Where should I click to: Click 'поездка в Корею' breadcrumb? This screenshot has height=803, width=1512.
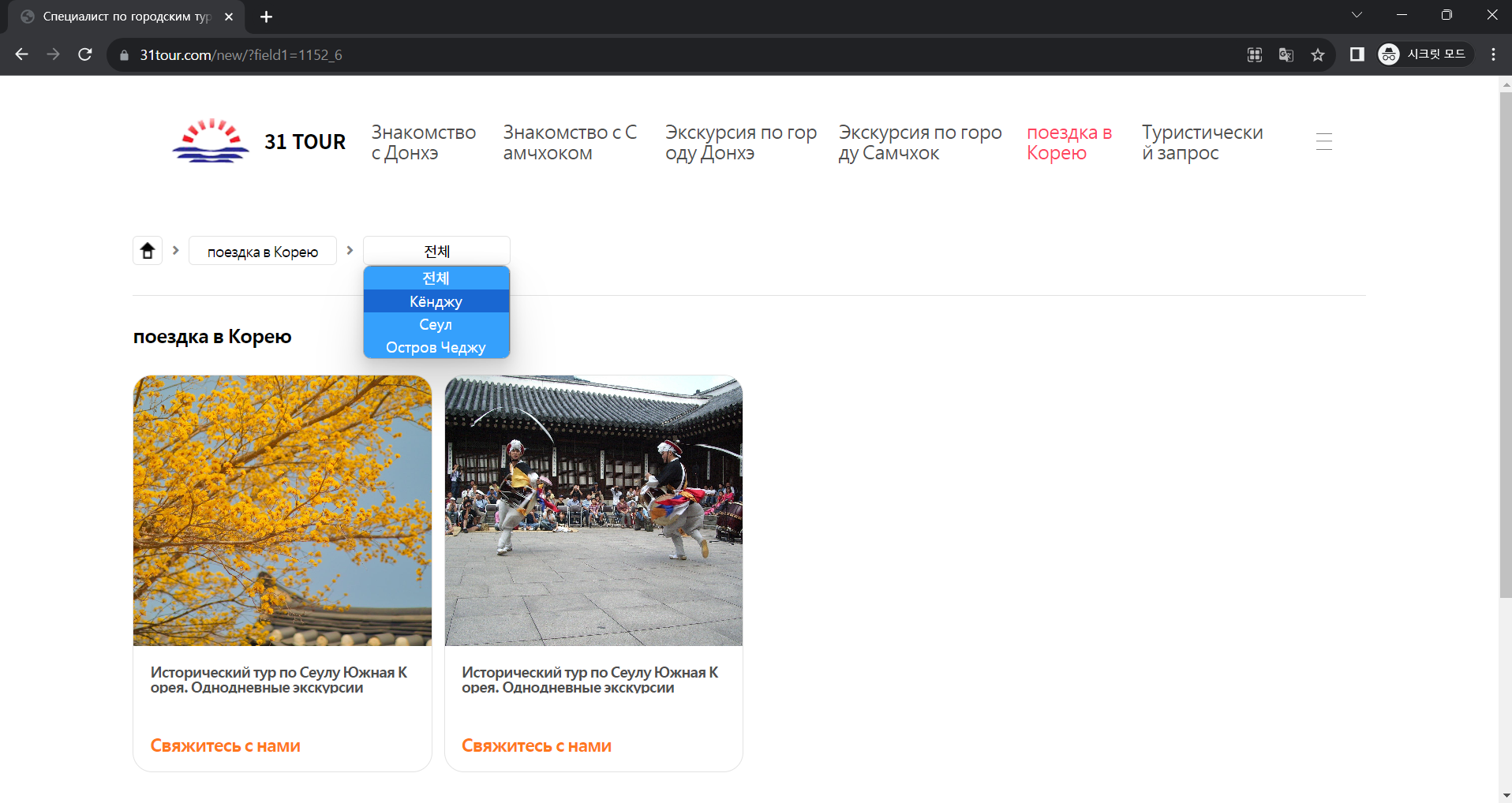coord(263,252)
